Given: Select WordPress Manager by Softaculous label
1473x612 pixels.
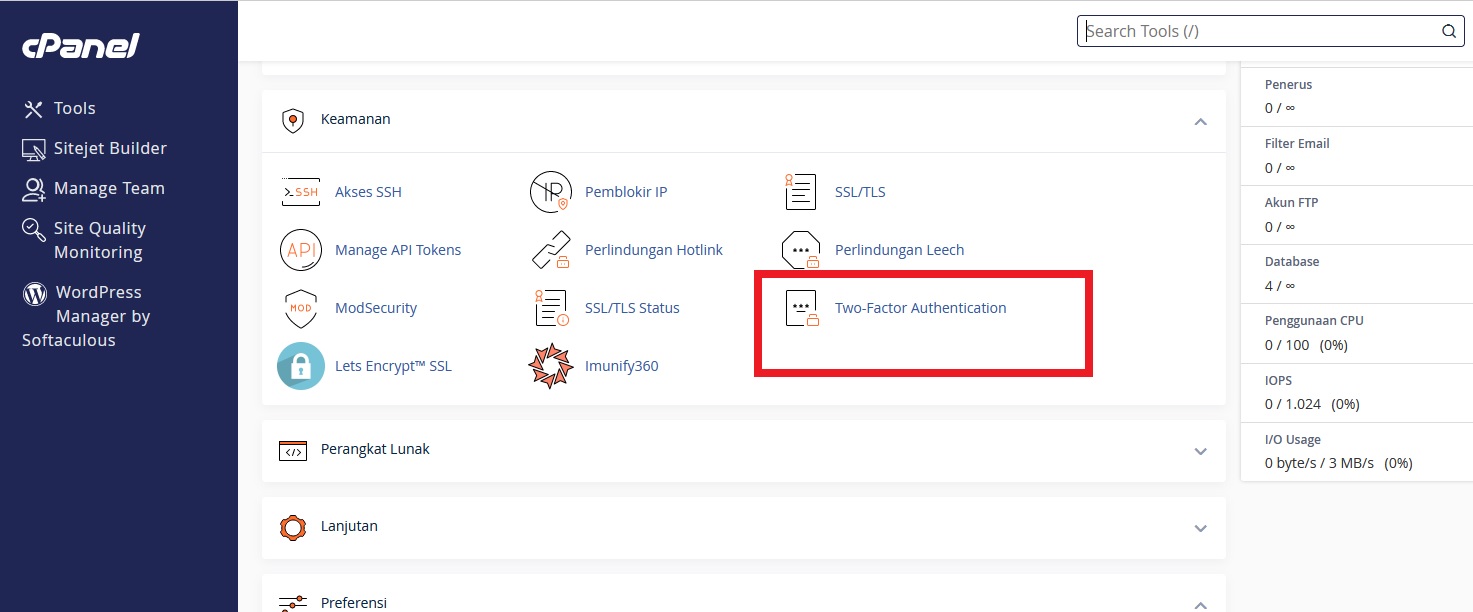Looking at the screenshot, I should (x=86, y=316).
